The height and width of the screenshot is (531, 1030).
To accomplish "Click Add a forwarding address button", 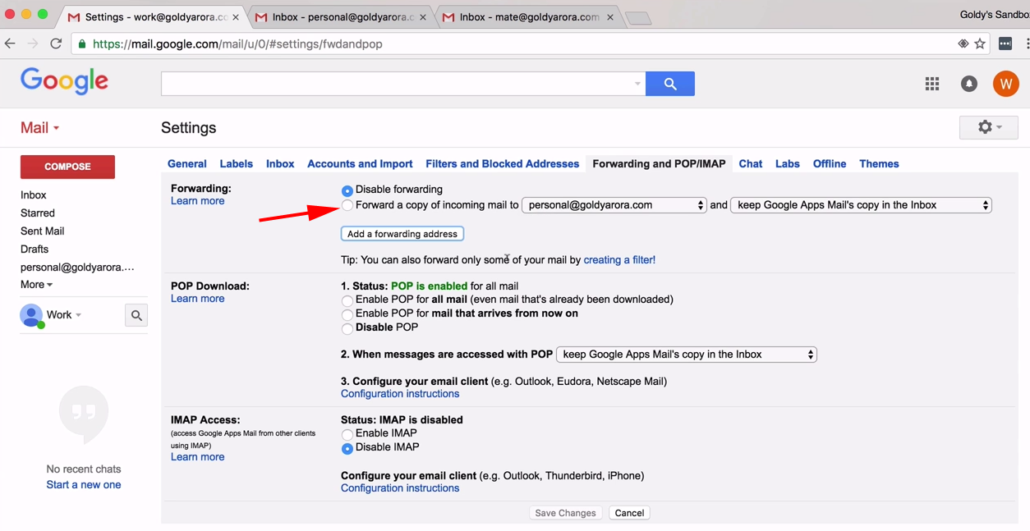I will click(402, 233).
